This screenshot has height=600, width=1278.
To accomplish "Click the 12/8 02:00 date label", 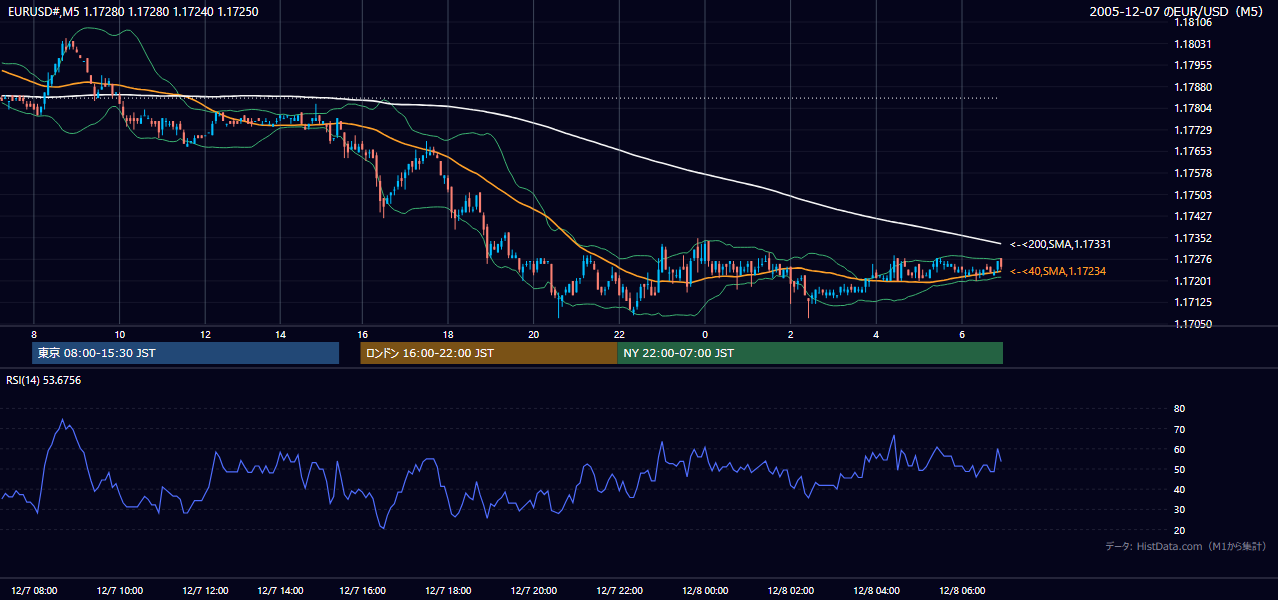I will [x=791, y=591].
